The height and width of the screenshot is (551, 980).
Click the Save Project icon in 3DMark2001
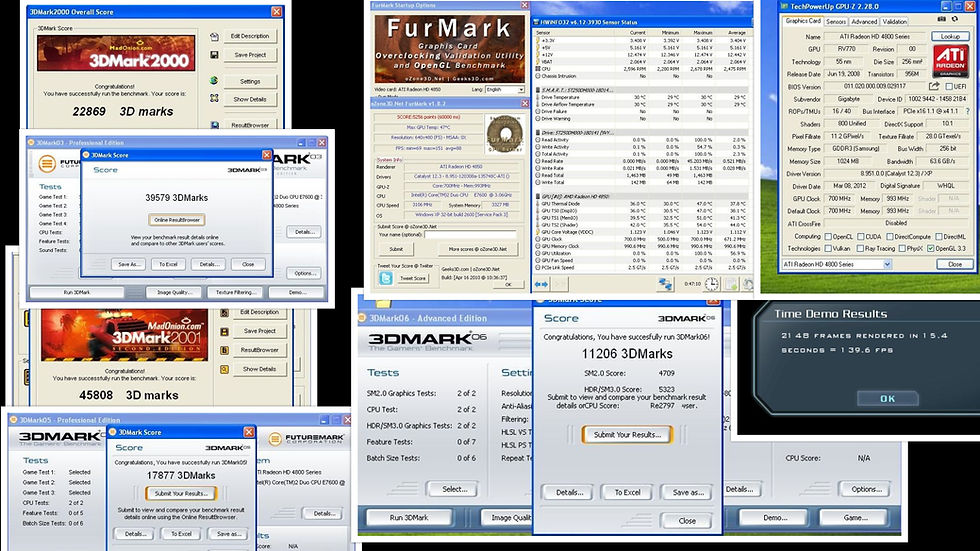click(224, 331)
